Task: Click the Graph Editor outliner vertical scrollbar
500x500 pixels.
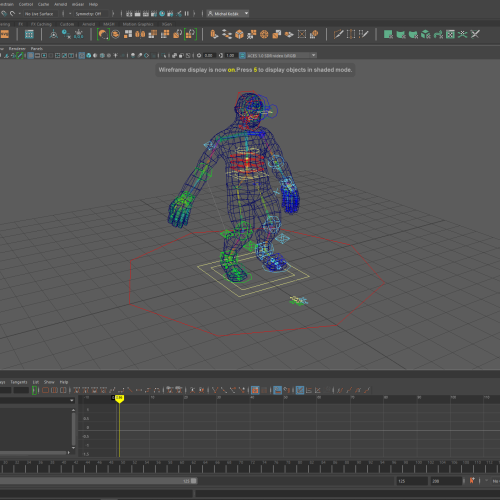Action: 73,429
